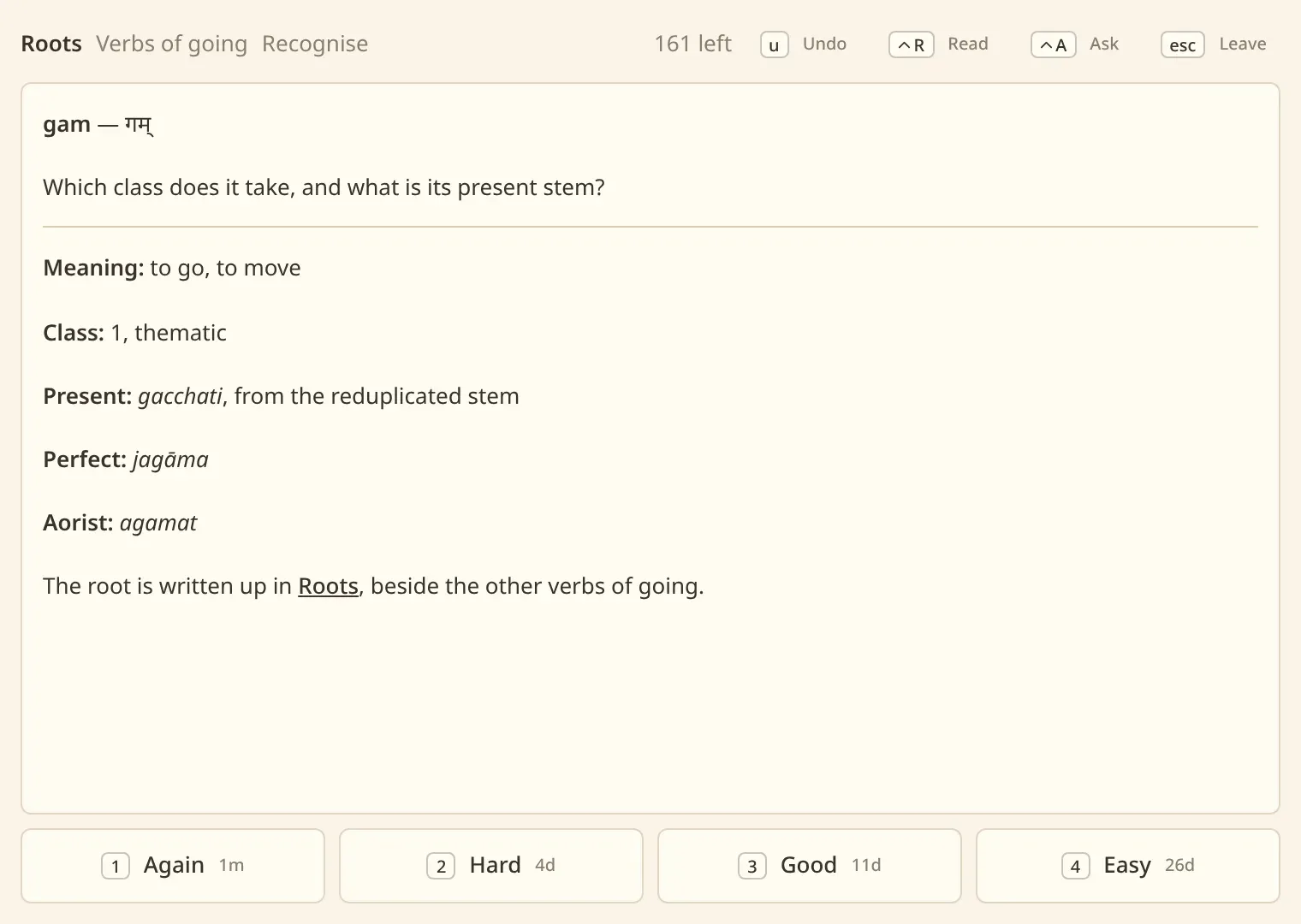Click the gam — गम् card heading
Viewport: 1301px width, 924px height.
[x=98, y=125]
